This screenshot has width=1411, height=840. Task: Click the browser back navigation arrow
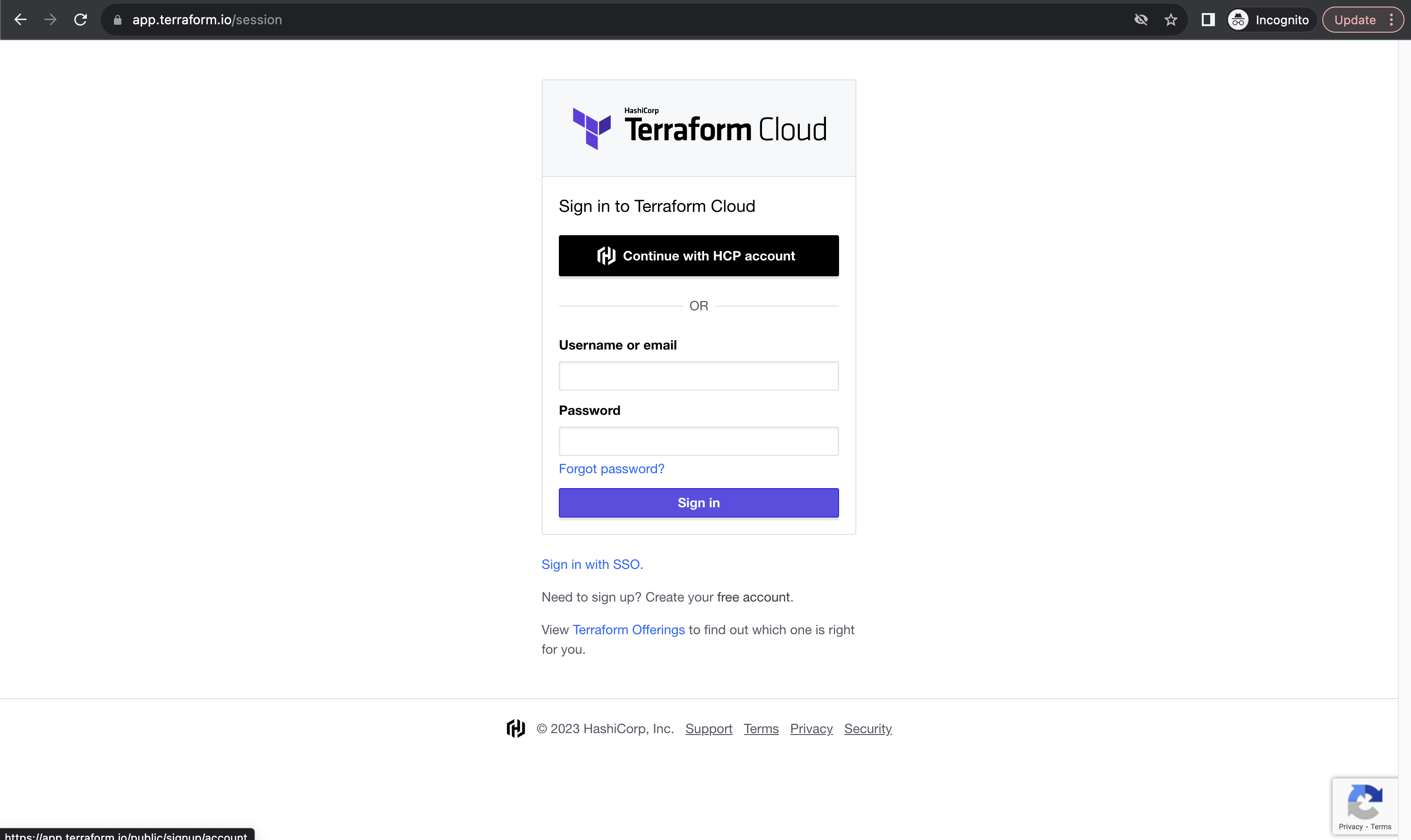[x=20, y=20]
